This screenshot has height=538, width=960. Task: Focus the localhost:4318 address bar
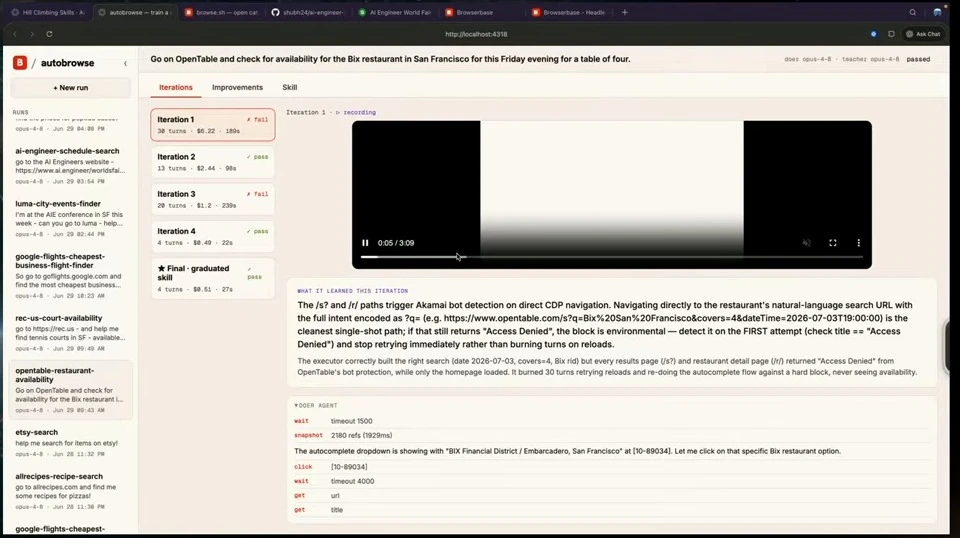click(x=476, y=34)
